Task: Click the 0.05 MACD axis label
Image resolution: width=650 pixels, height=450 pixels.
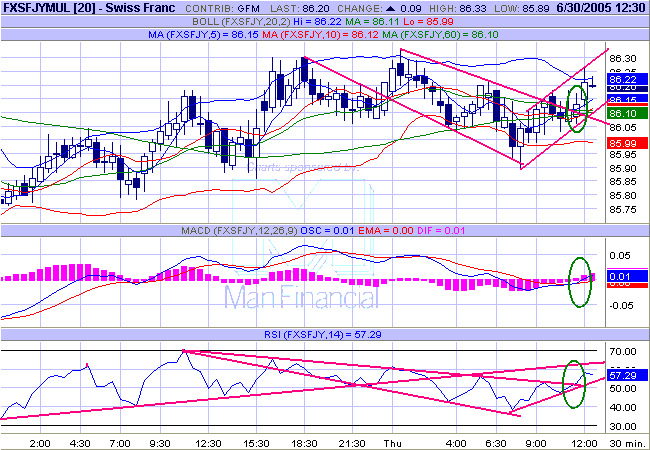Action: [x=619, y=255]
